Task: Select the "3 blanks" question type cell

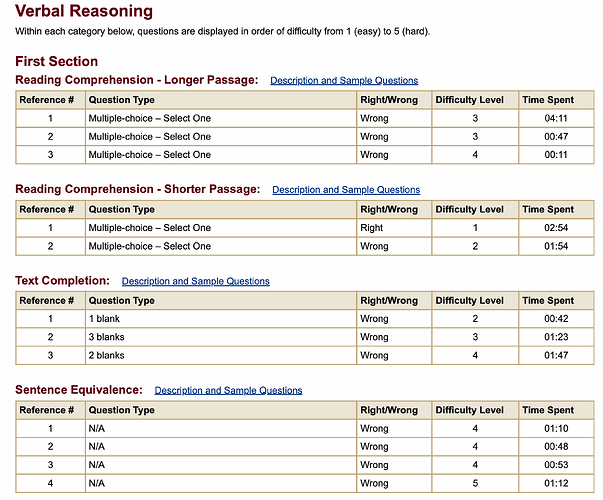Action: [x=108, y=337]
